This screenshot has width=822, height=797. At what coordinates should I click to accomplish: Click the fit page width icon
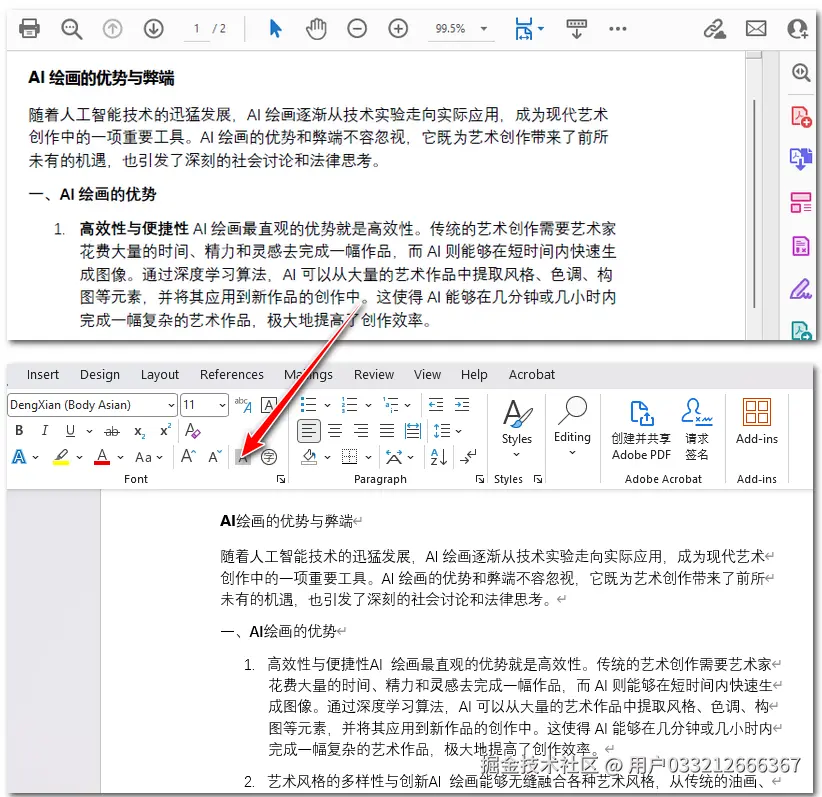point(524,28)
